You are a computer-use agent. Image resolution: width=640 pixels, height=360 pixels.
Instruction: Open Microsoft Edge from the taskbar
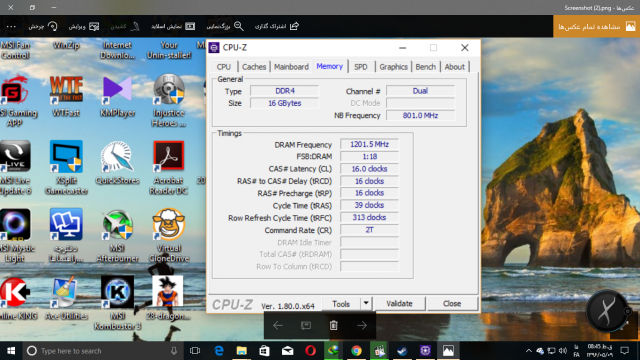[x=219, y=351]
